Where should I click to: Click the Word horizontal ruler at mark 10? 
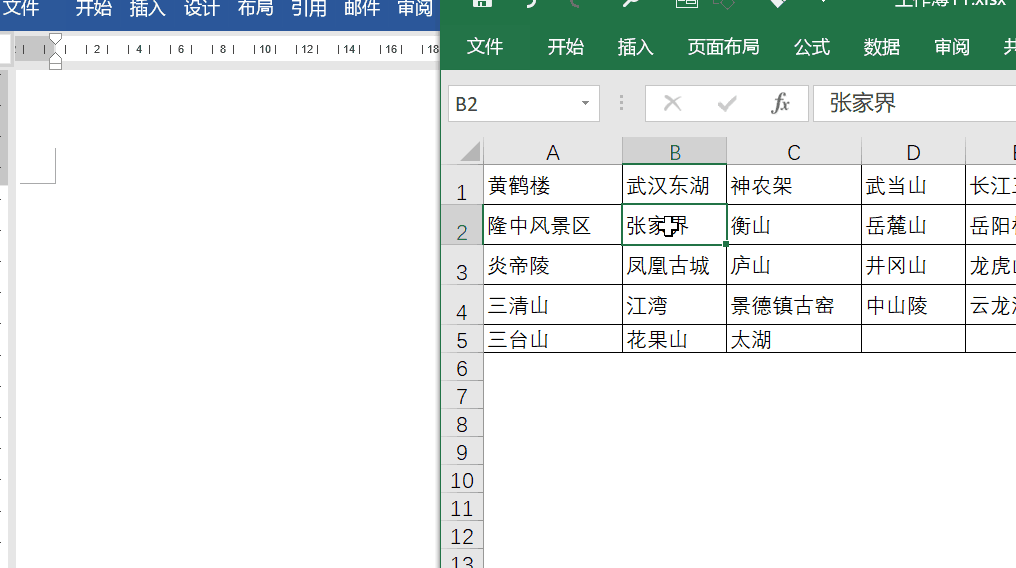(x=265, y=49)
